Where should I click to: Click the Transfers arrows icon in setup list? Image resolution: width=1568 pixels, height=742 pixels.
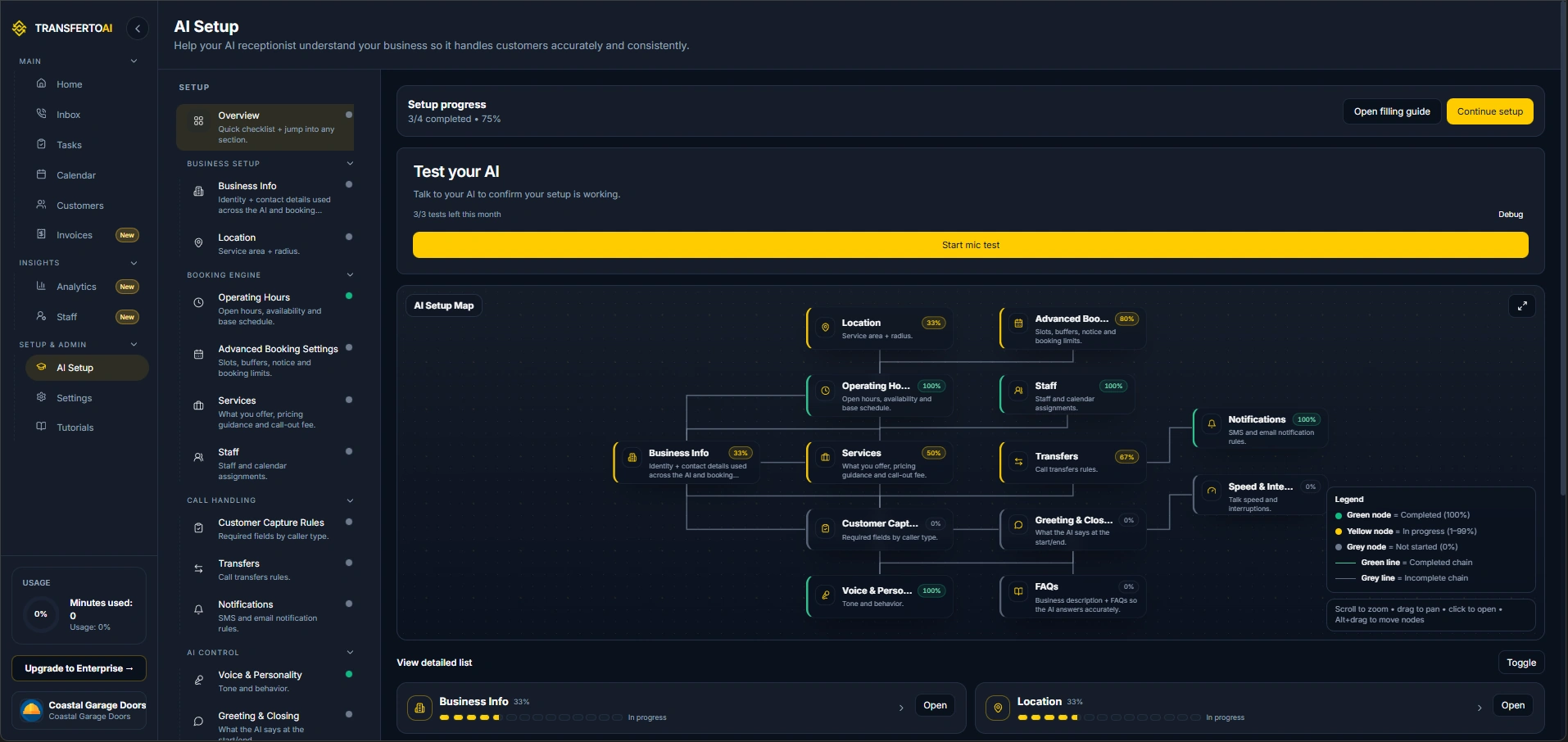coord(198,569)
